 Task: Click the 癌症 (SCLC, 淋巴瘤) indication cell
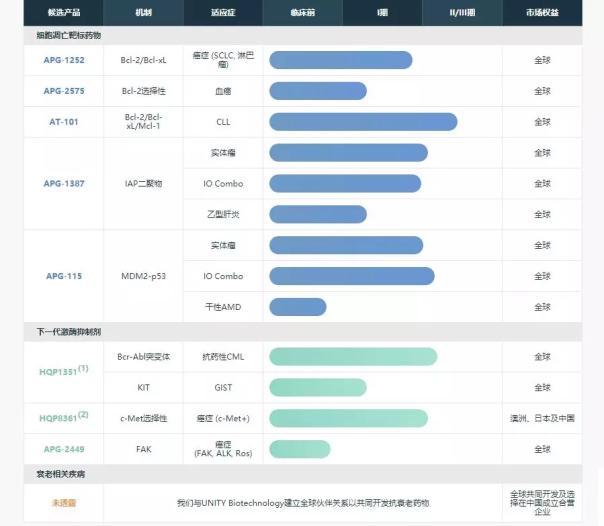(x=223, y=60)
